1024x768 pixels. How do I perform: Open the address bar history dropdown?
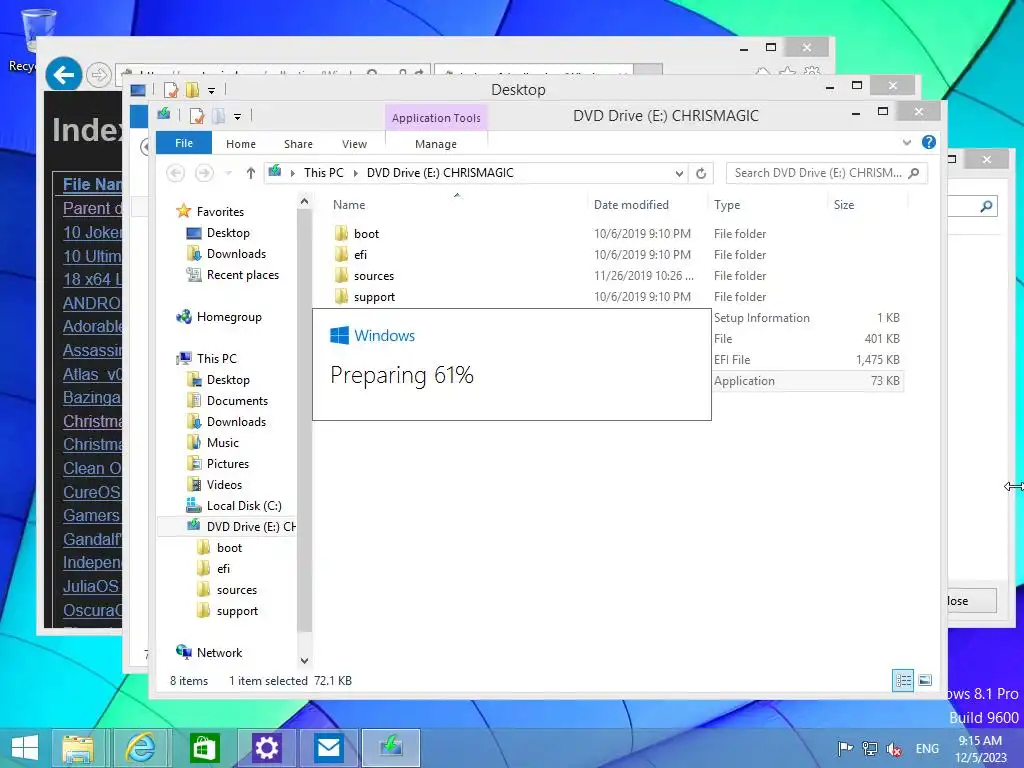[679, 173]
